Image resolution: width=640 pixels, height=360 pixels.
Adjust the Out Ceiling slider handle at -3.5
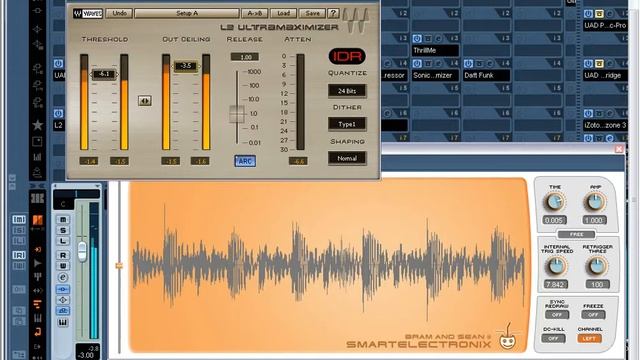[x=186, y=66]
